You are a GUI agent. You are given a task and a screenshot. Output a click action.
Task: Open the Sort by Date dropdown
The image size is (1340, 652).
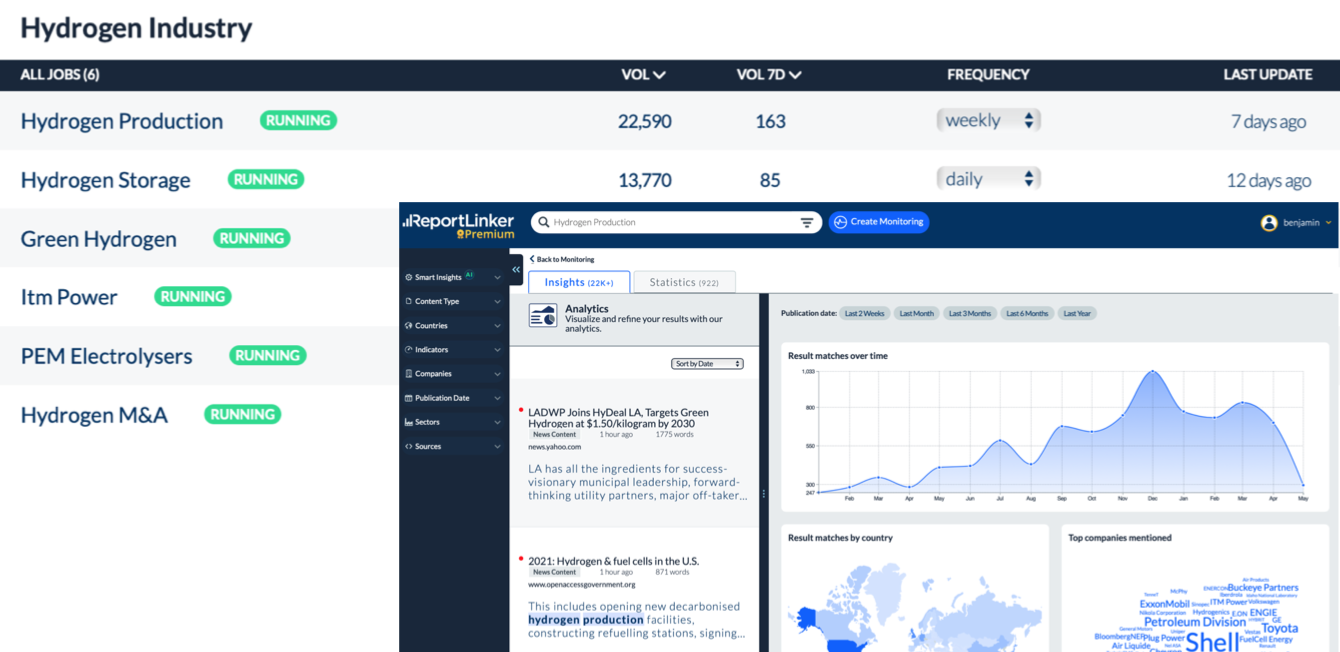click(x=707, y=364)
